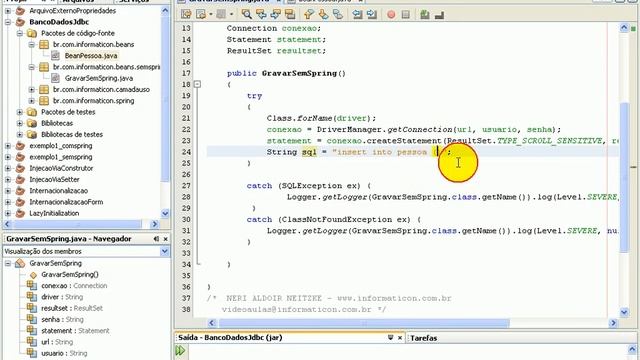This screenshot has width=640, height=360.
Task: Select Internacionalizacao project
Action: (58, 191)
